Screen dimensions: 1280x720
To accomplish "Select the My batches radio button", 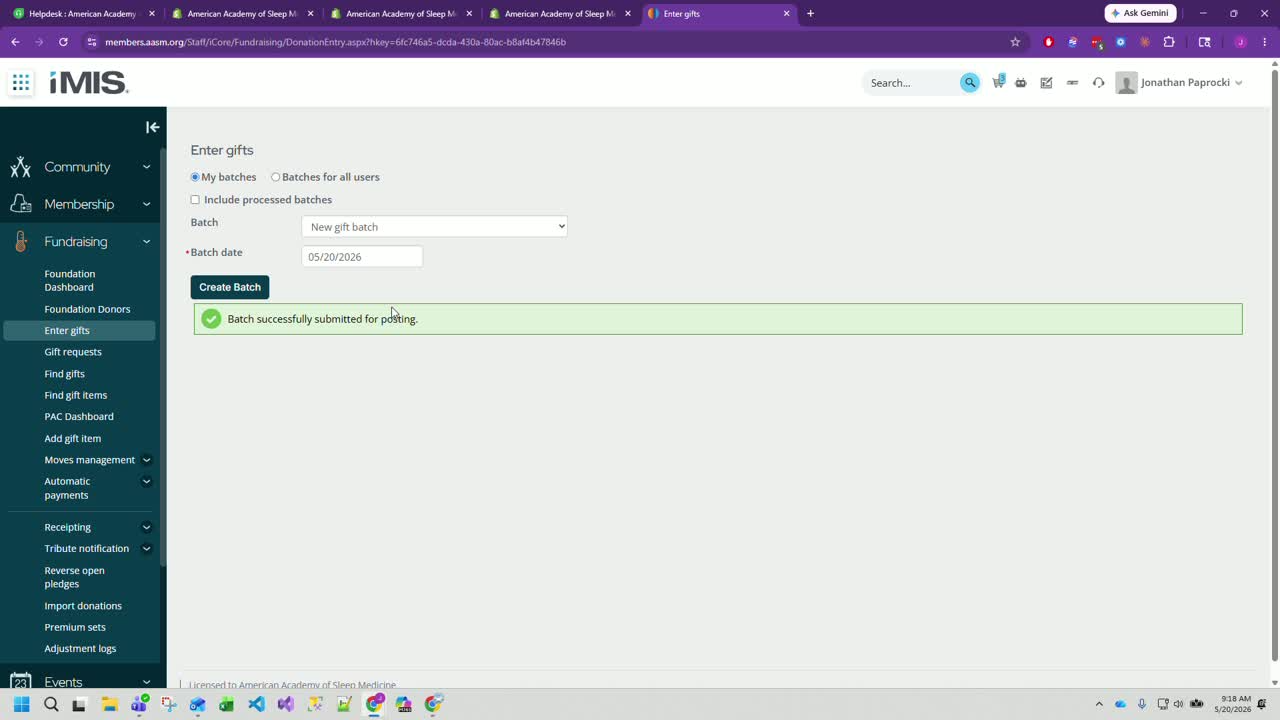I will click(195, 177).
